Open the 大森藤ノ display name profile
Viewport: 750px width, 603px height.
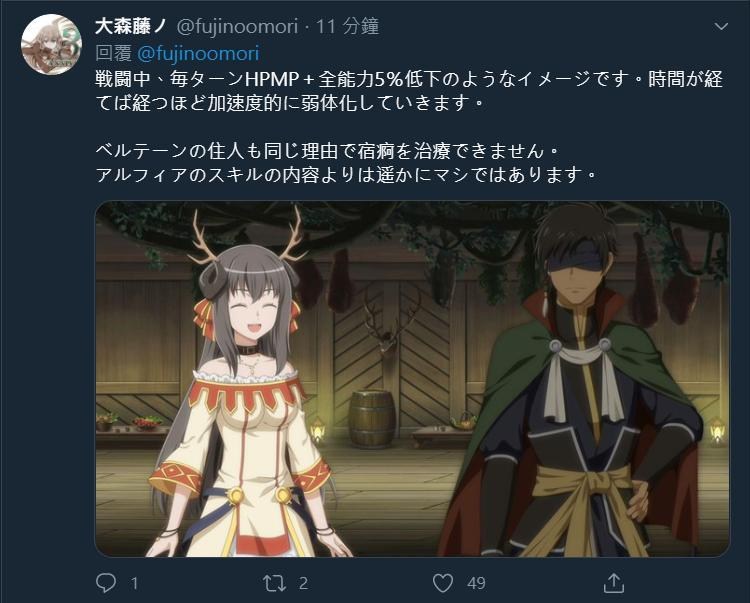(x=131, y=26)
